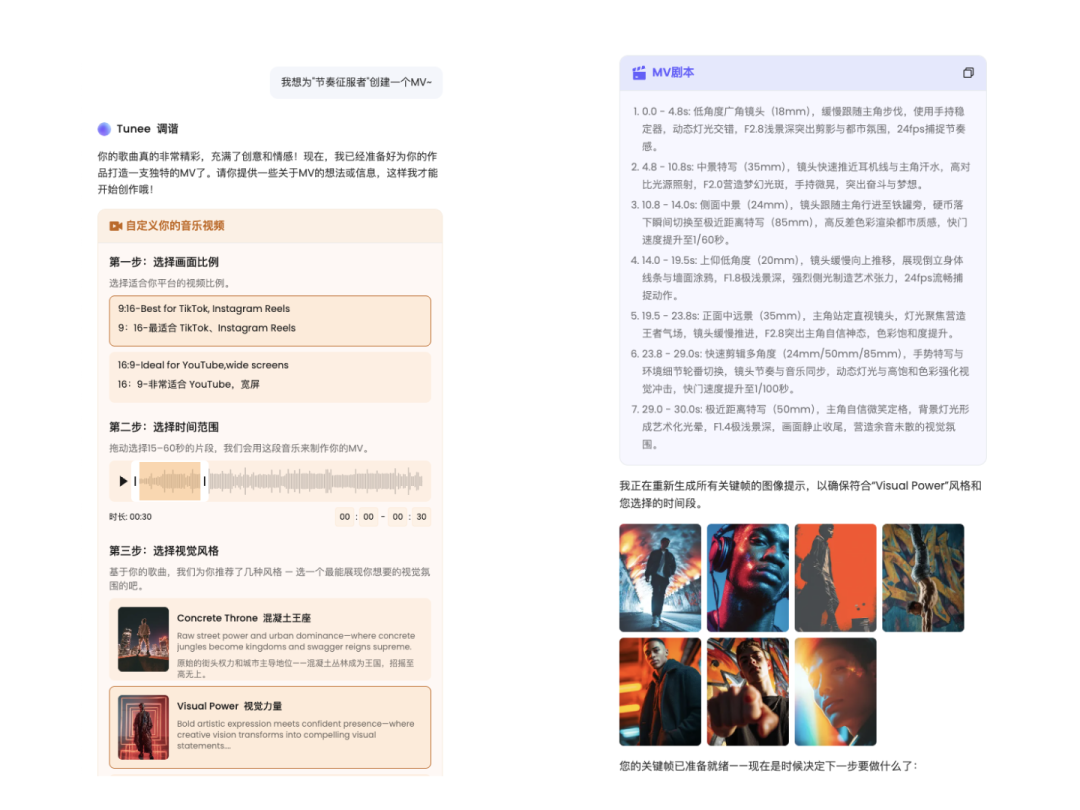This screenshot has height=810, width=1080.
Task: Open the graffiti handstand keyframe thumbnail
Action: coord(923,578)
